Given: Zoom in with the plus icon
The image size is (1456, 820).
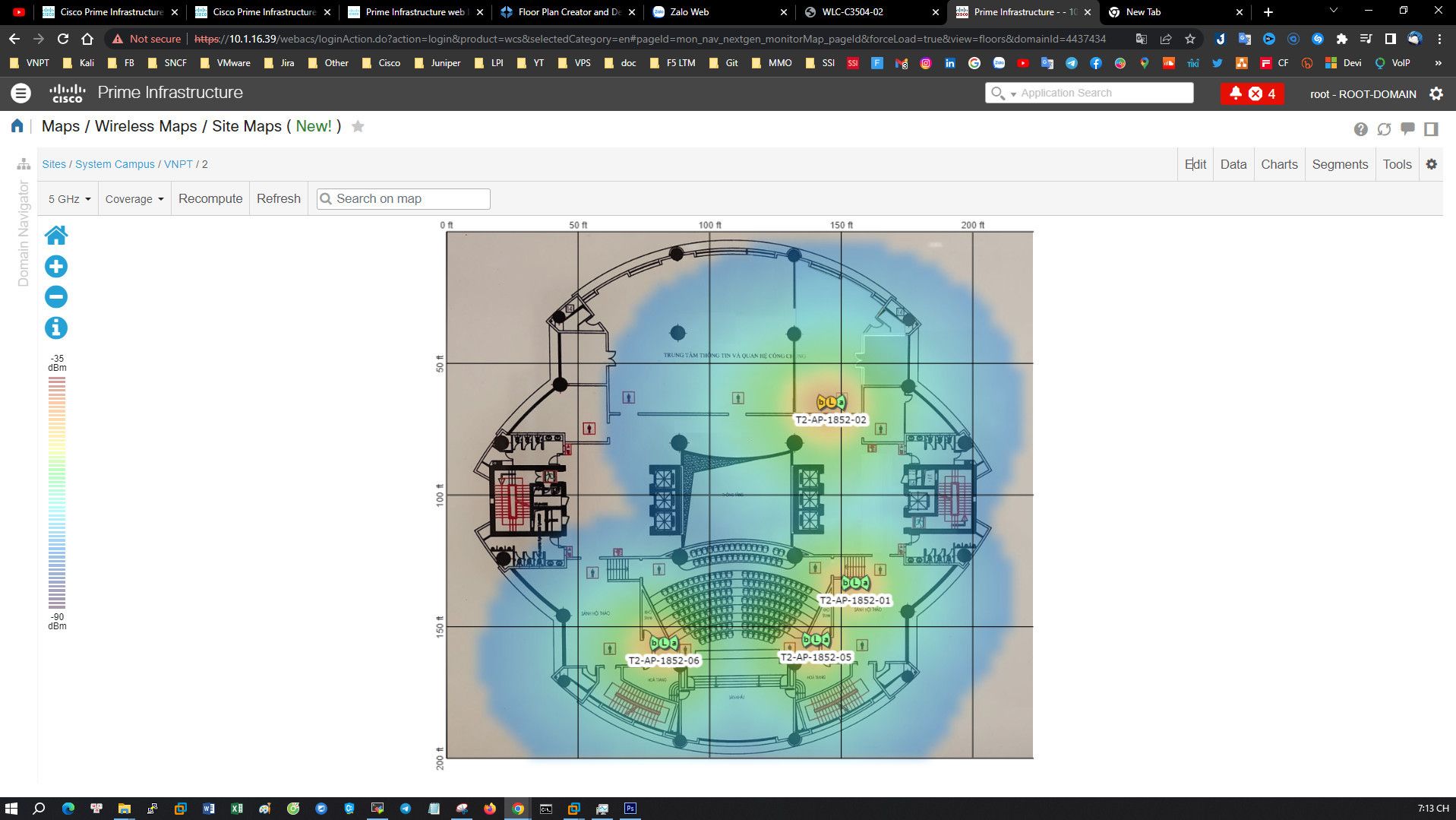Looking at the screenshot, I should point(56,267).
